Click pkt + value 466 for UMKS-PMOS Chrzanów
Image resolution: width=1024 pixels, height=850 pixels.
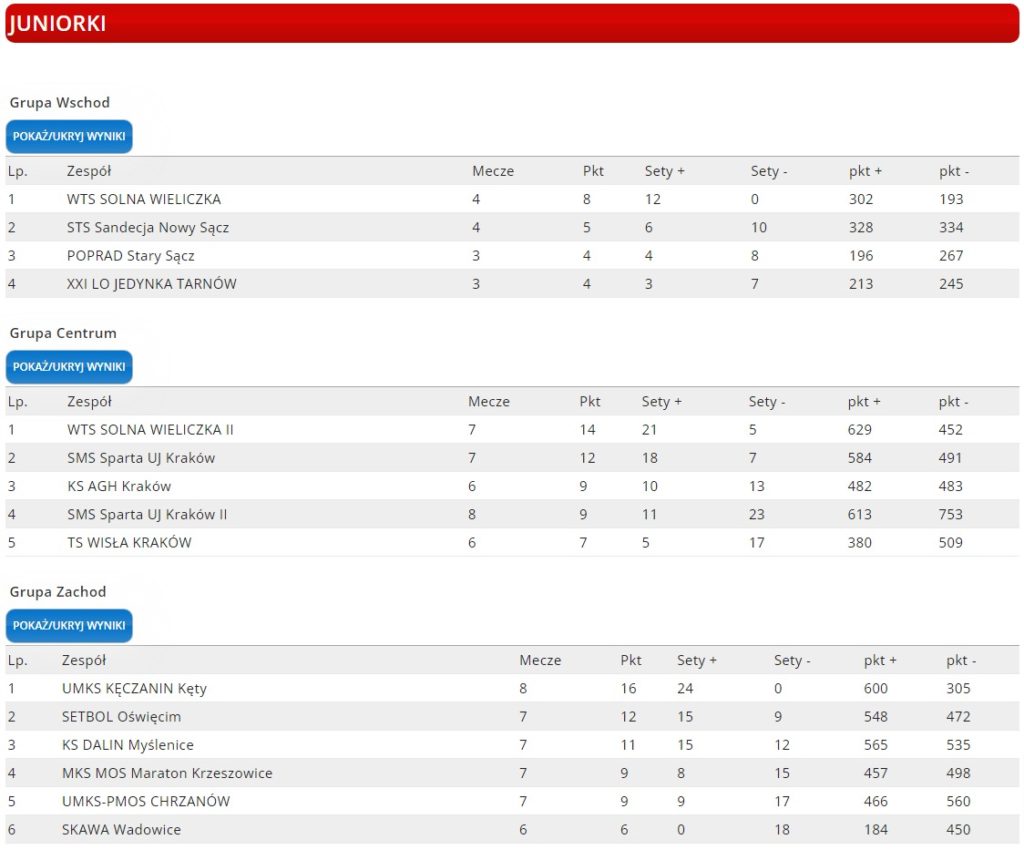(x=876, y=801)
